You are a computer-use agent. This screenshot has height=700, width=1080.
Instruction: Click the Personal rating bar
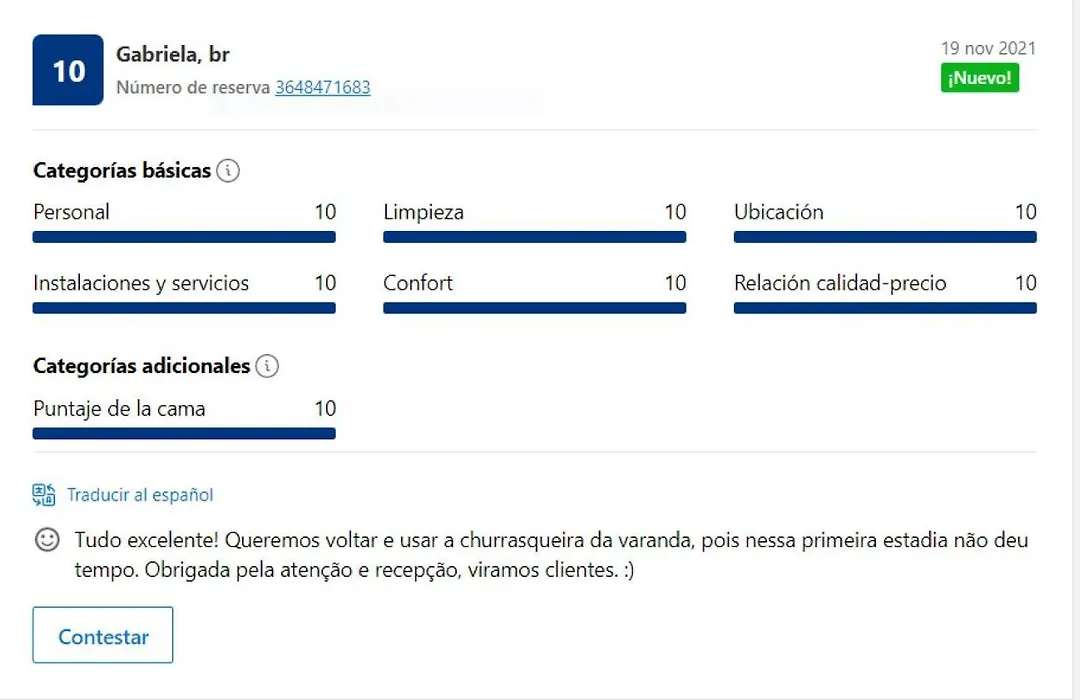click(184, 237)
